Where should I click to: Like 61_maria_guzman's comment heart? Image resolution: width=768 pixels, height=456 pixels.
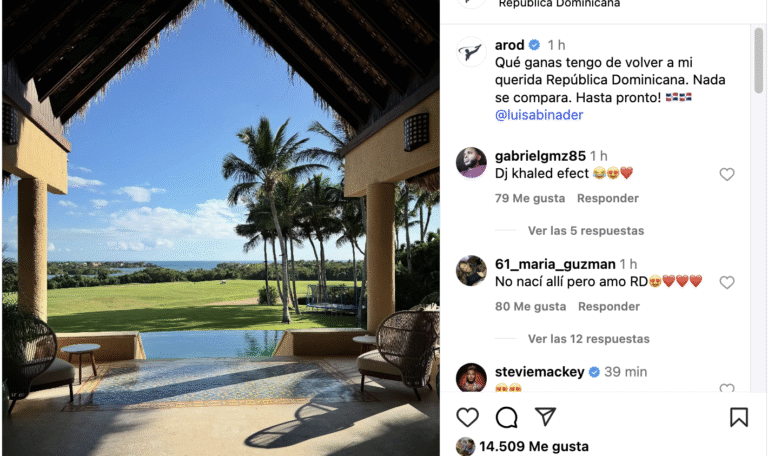[727, 283]
